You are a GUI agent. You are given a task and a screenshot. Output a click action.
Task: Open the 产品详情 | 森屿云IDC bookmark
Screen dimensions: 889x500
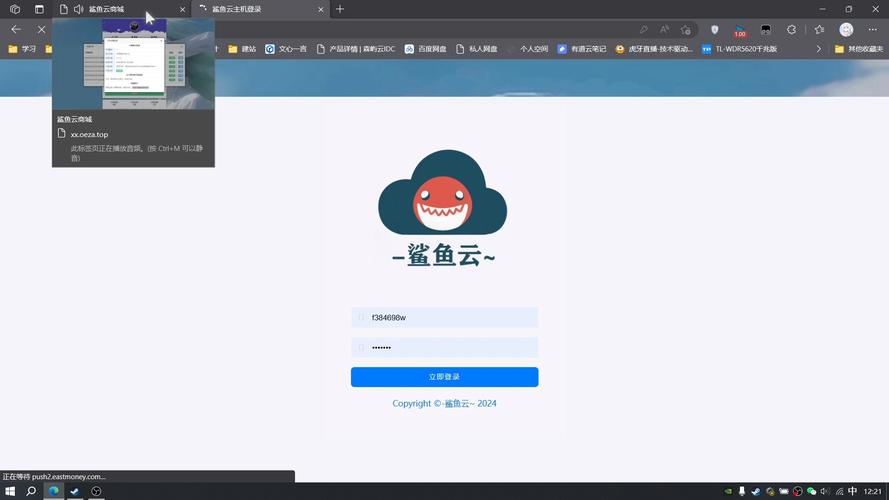point(355,49)
